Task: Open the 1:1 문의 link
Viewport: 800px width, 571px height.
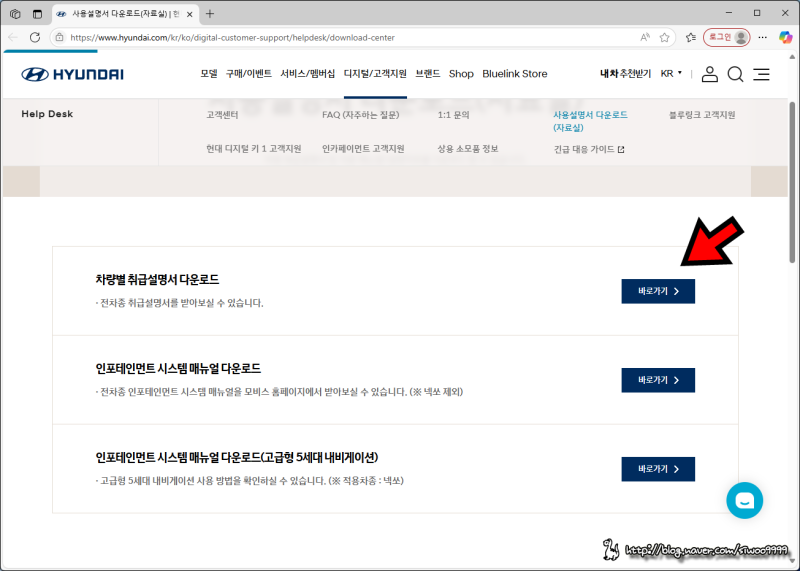Action: click(x=453, y=115)
